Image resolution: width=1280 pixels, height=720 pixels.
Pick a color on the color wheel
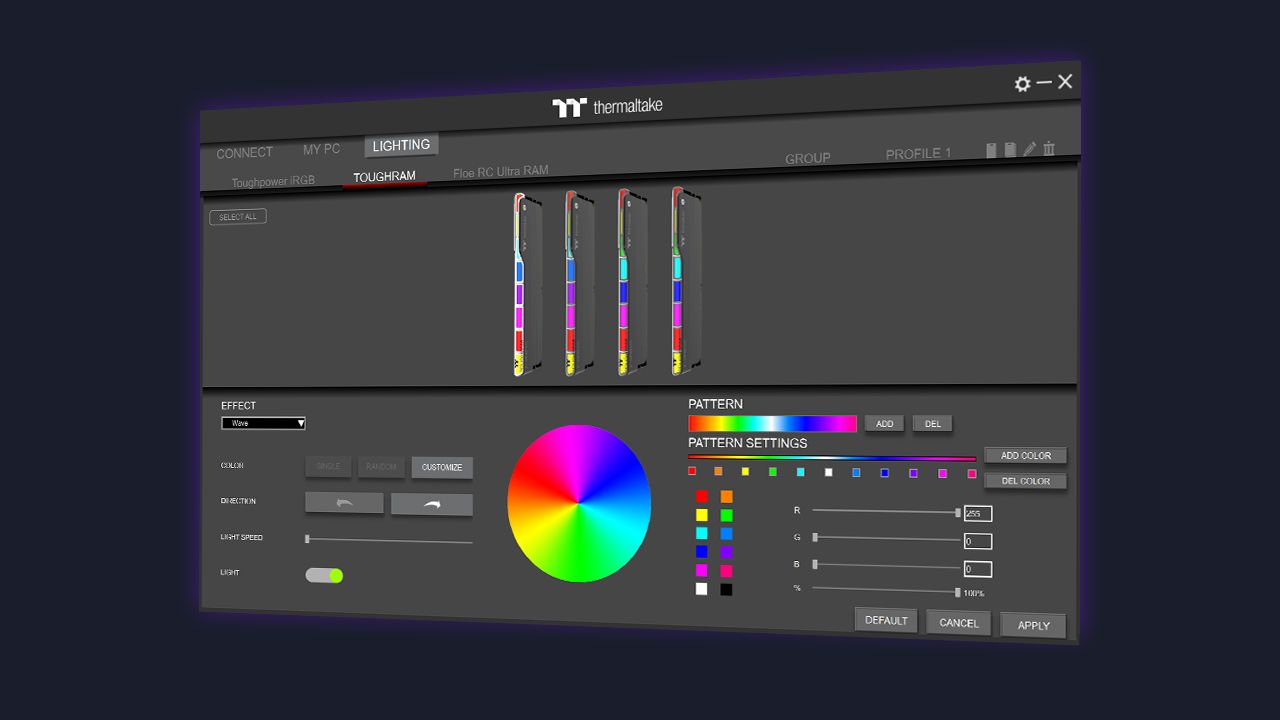579,503
